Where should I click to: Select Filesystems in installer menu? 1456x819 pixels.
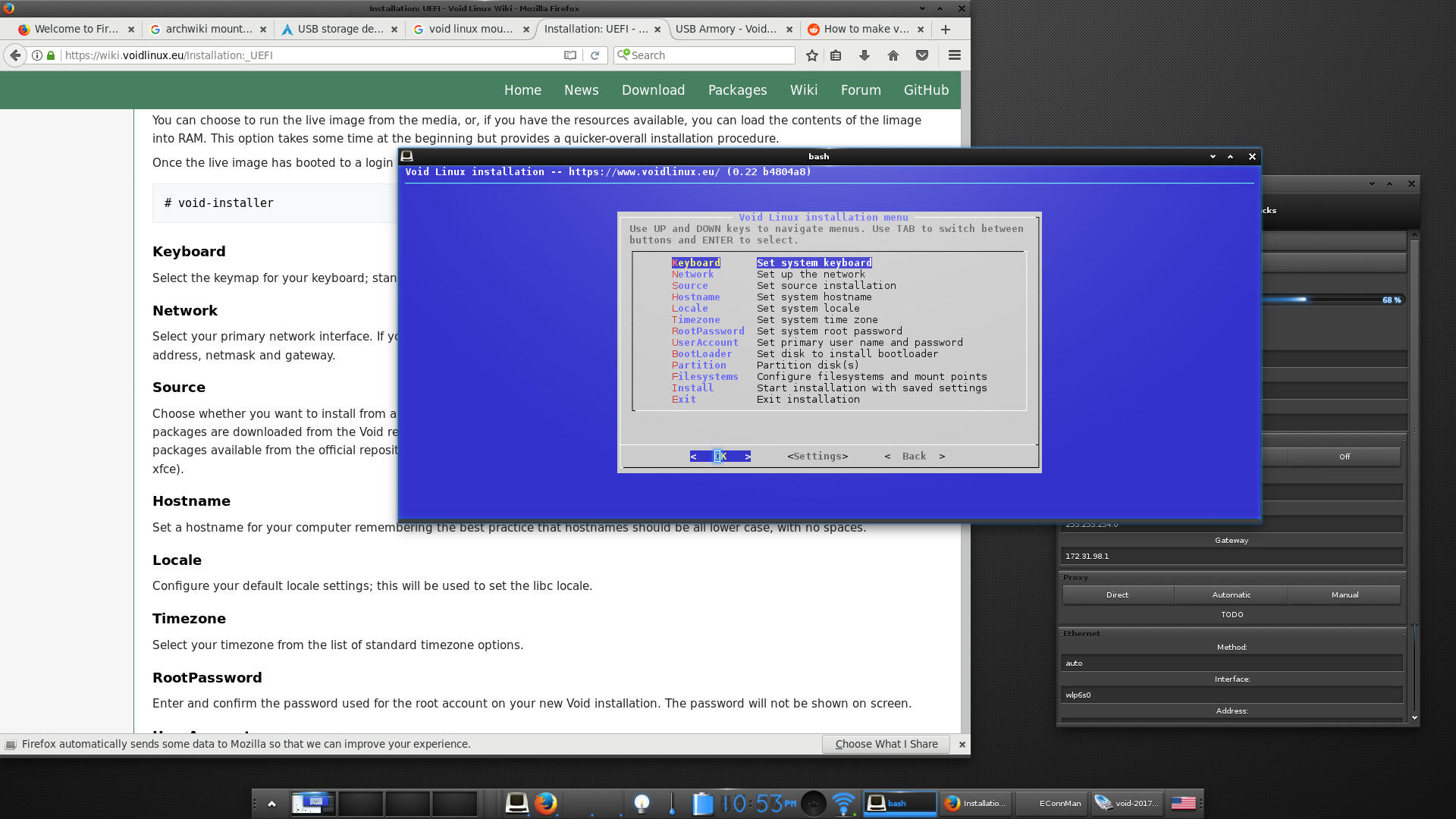(704, 377)
